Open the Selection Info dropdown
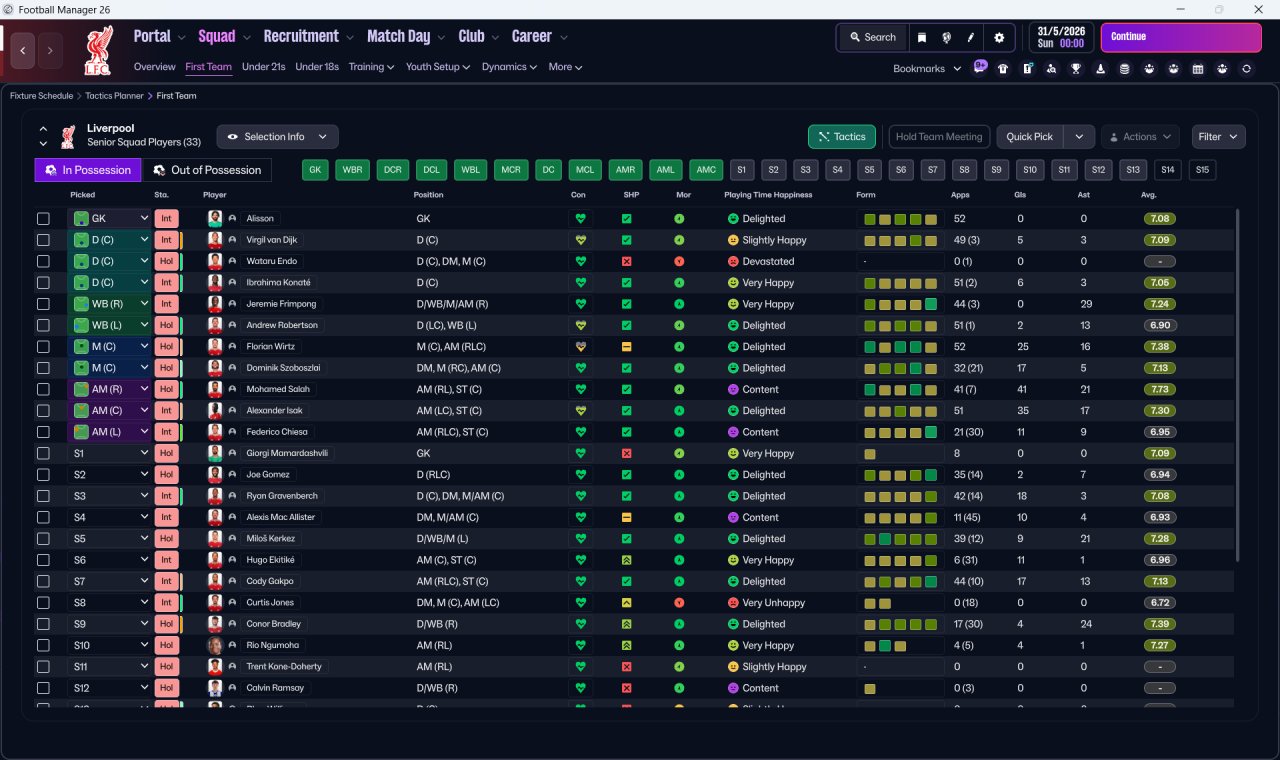Viewport: 1280px width, 760px height. point(277,137)
